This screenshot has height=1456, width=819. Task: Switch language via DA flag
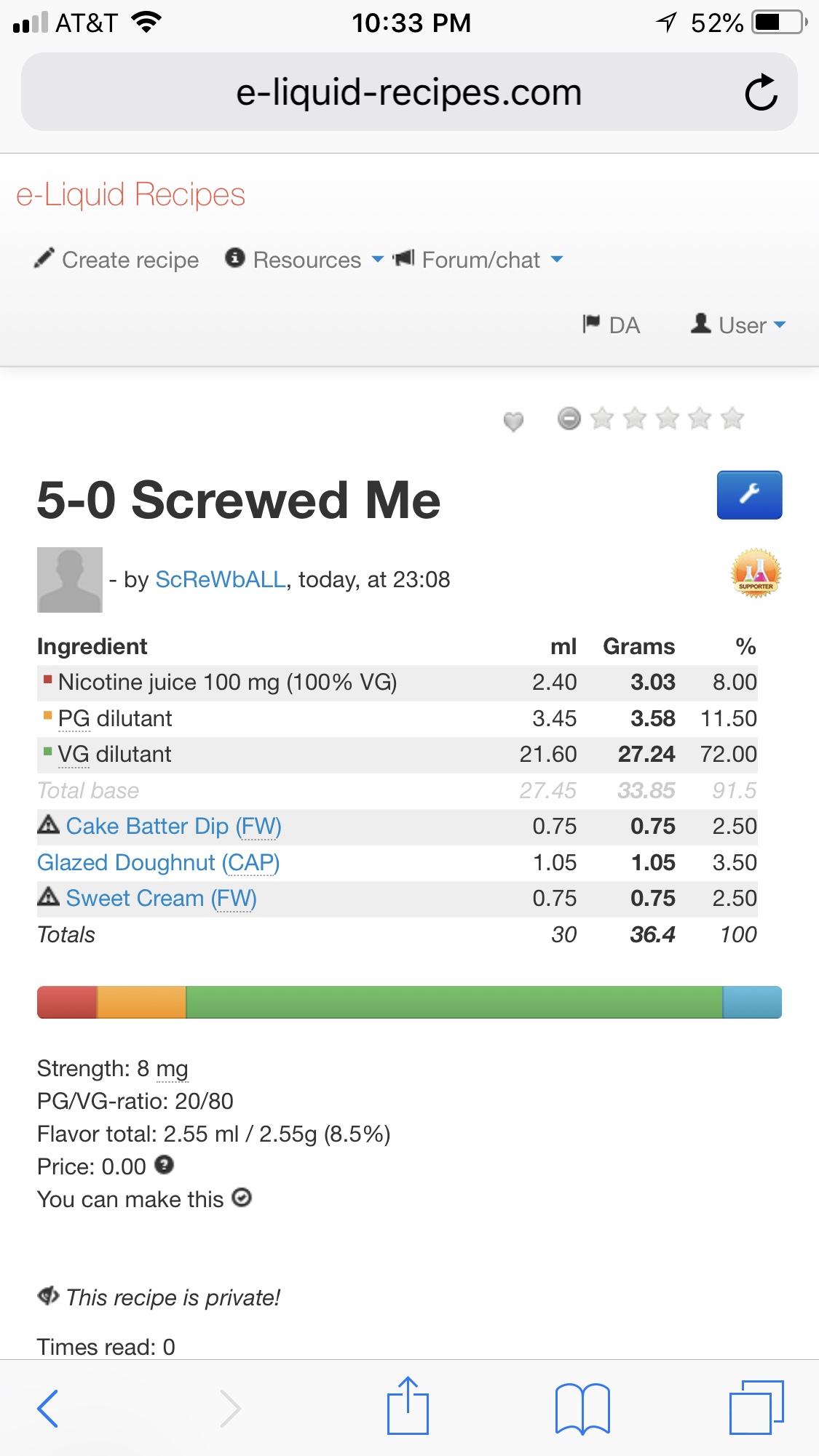[612, 325]
